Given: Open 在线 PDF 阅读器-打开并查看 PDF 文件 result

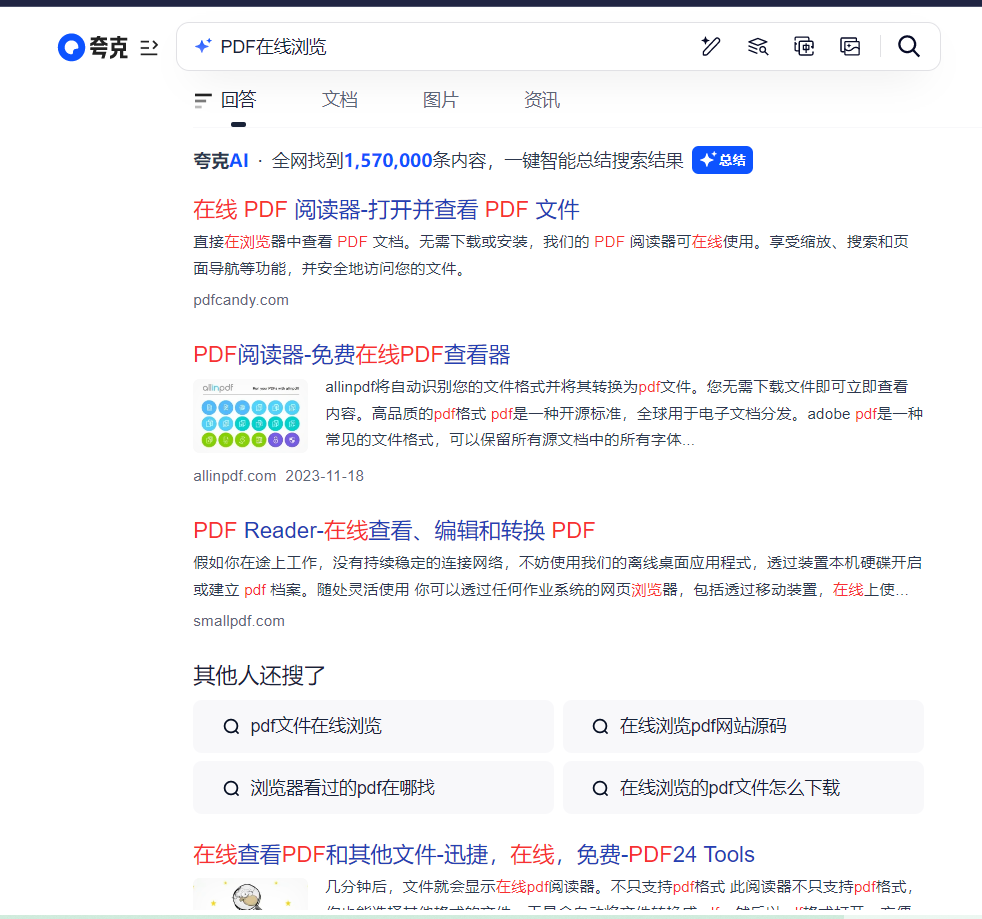Looking at the screenshot, I should tap(386, 209).
